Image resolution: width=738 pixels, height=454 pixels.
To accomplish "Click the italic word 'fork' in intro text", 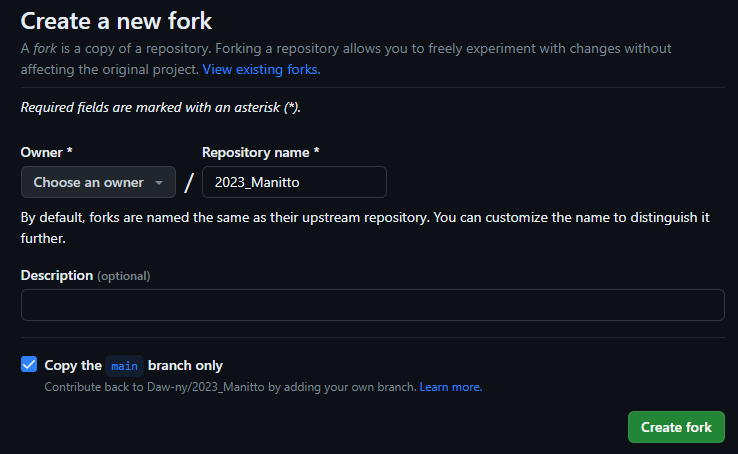I will (45, 48).
